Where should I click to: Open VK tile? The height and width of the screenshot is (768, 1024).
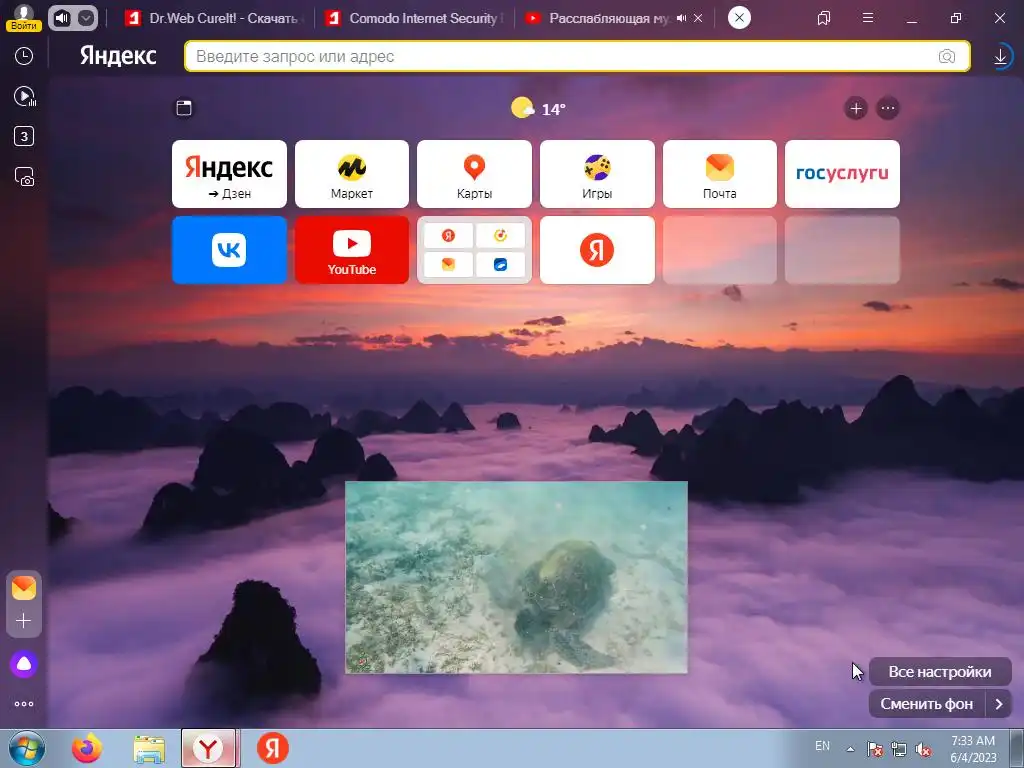pyautogui.click(x=229, y=250)
